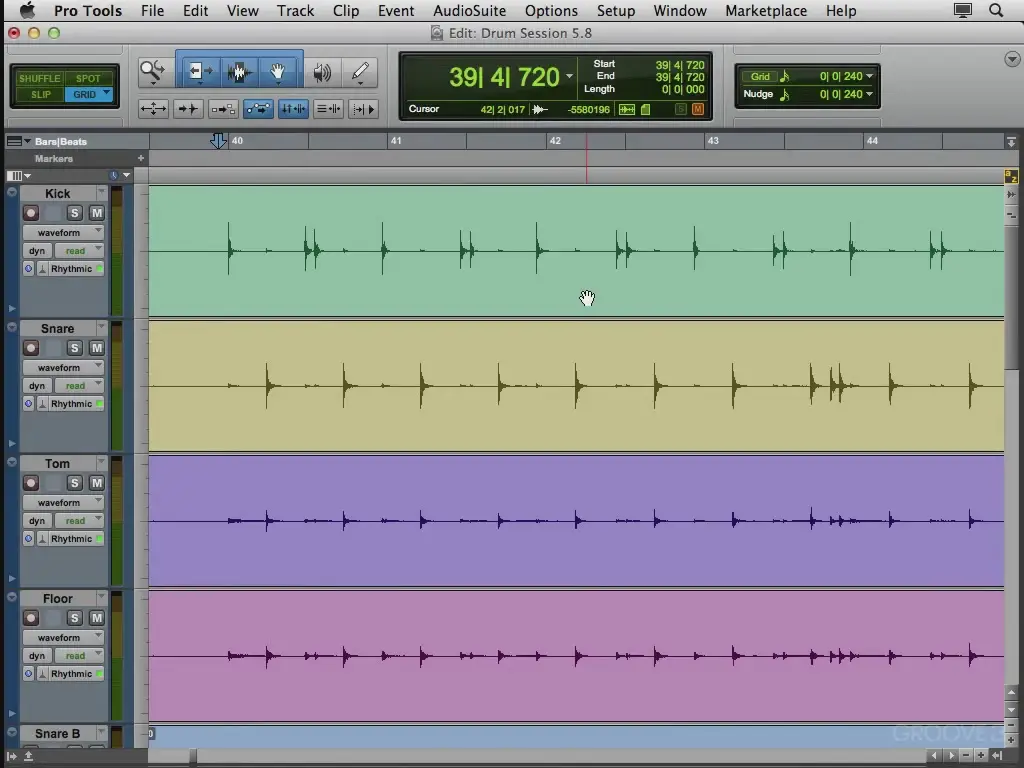Open the File menu
Viewport: 1024px width, 768px height.
[x=152, y=10]
